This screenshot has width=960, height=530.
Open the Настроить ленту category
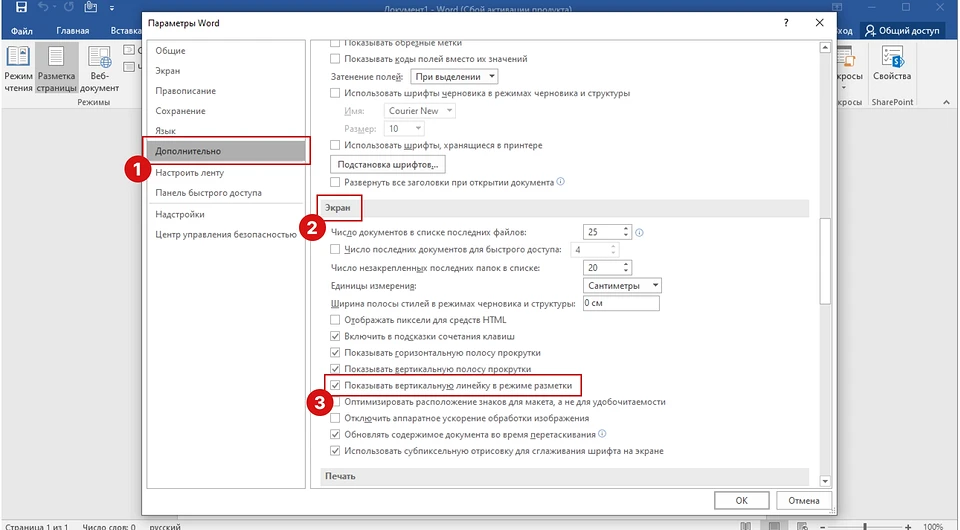189,172
